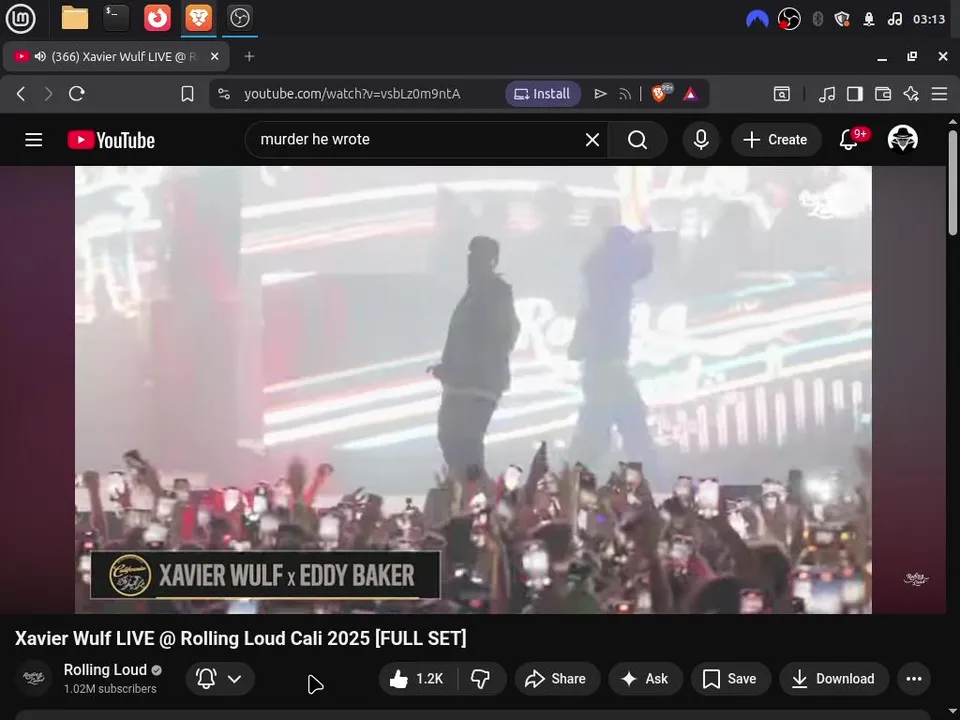The image size is (960, 720).
Task: Click the Share button
Action: 556,678
